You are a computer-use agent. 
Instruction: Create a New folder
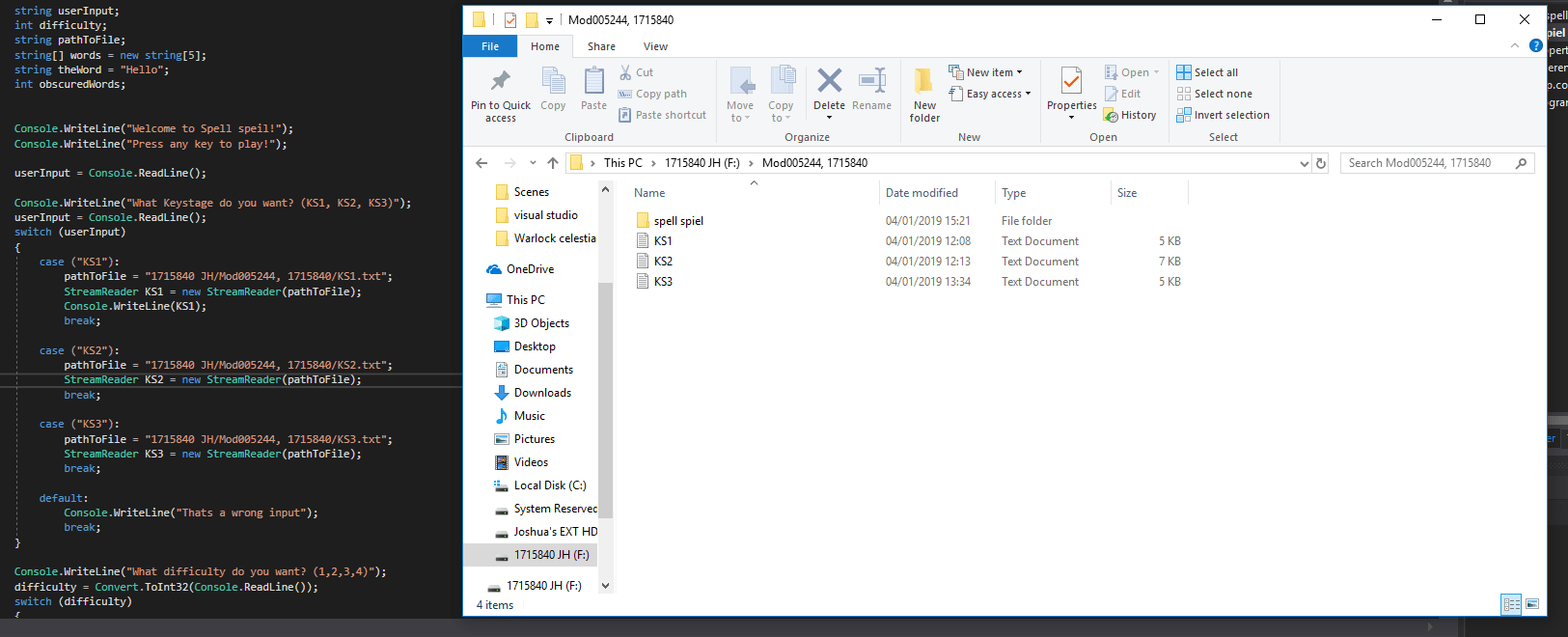924,95
